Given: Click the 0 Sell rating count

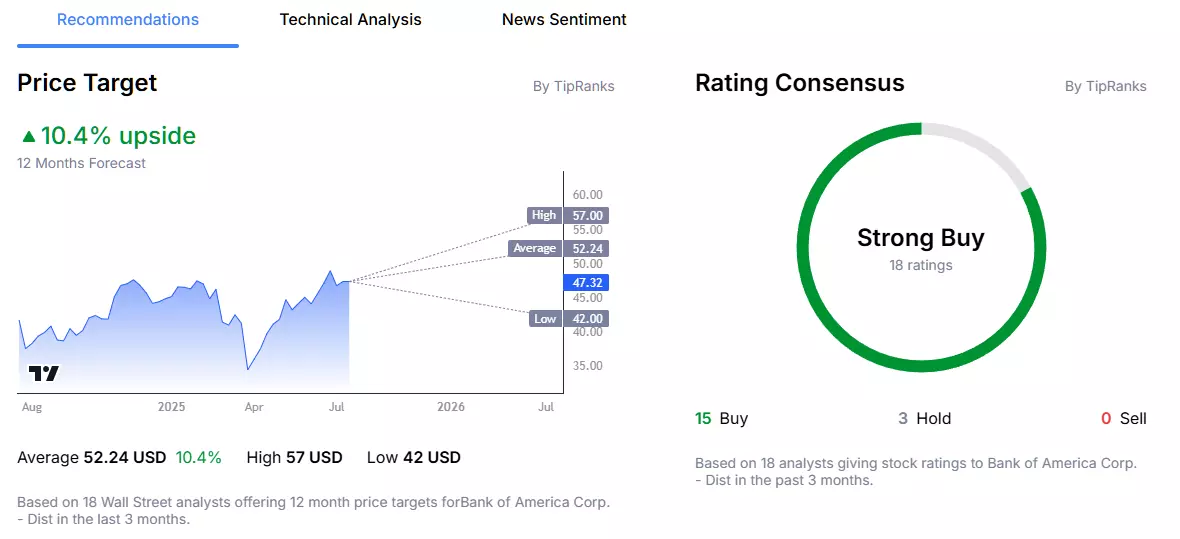Looking at the screenshot, I should (x=1124, y=419).
